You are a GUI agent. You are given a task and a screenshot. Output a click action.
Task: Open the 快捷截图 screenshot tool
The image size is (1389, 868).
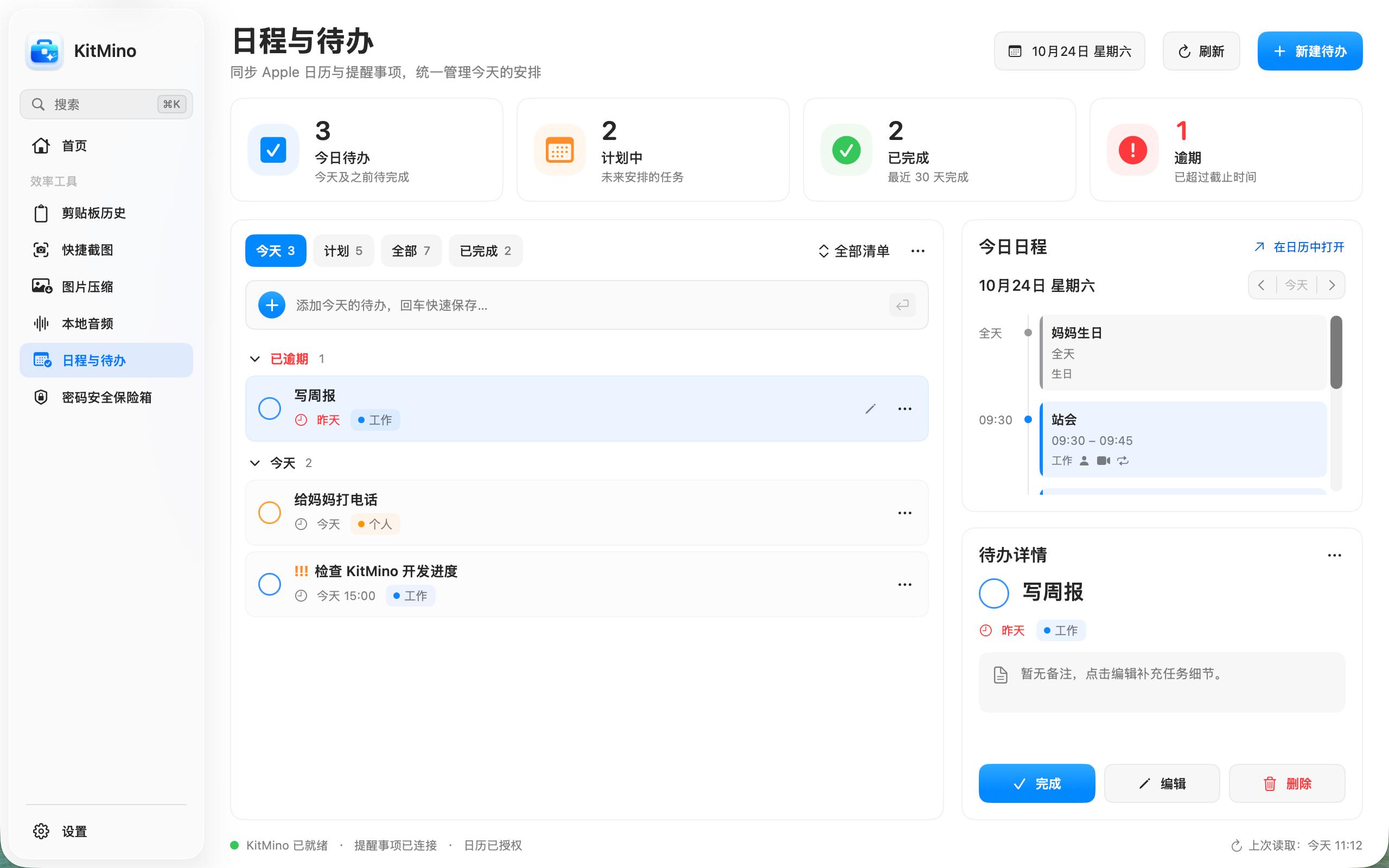[106, 250]
